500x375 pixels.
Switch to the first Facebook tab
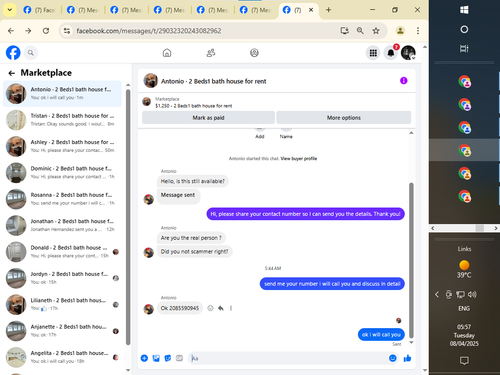click(39, 10)
